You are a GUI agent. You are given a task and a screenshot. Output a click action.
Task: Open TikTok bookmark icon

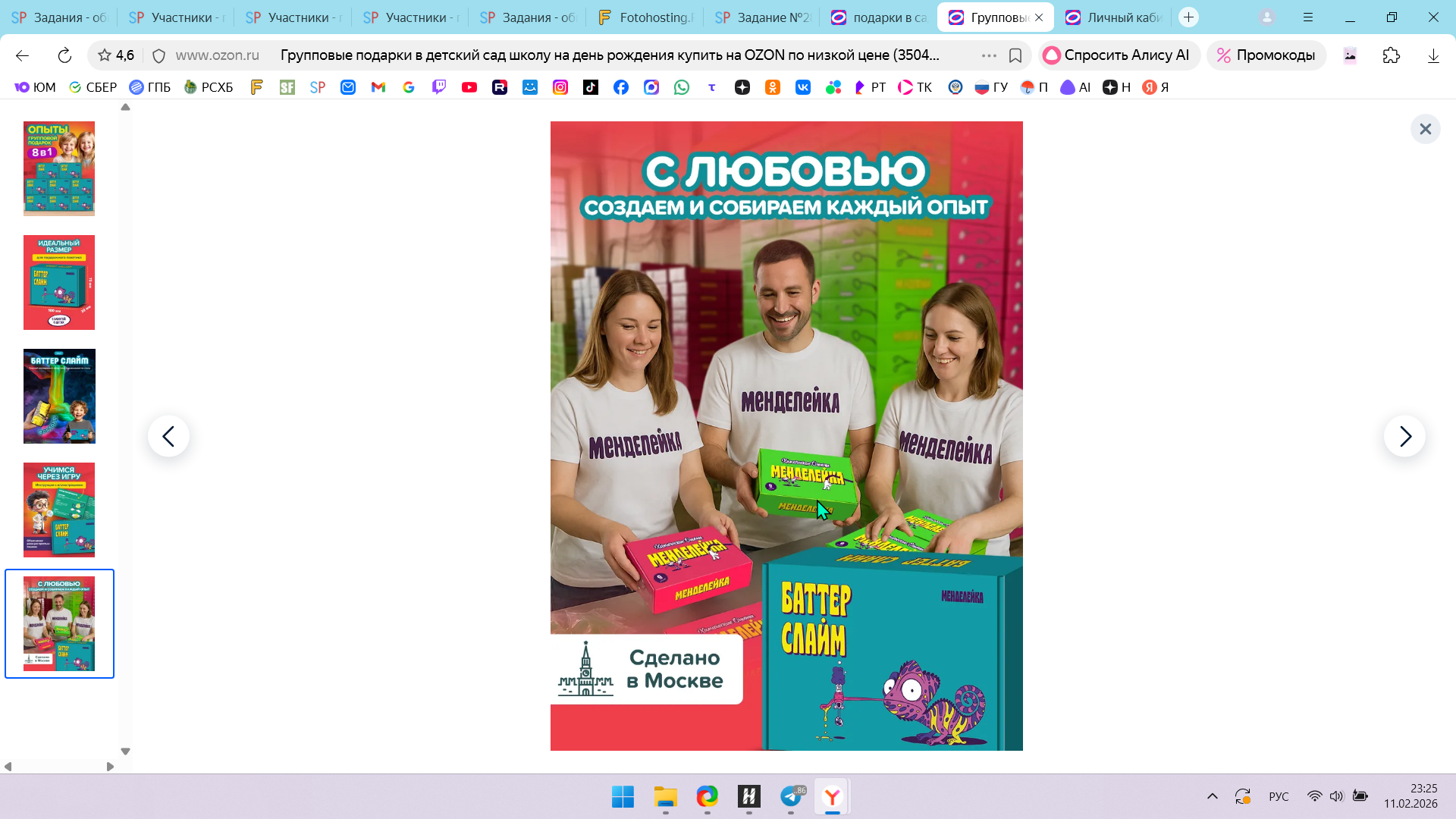coord(591,87)
